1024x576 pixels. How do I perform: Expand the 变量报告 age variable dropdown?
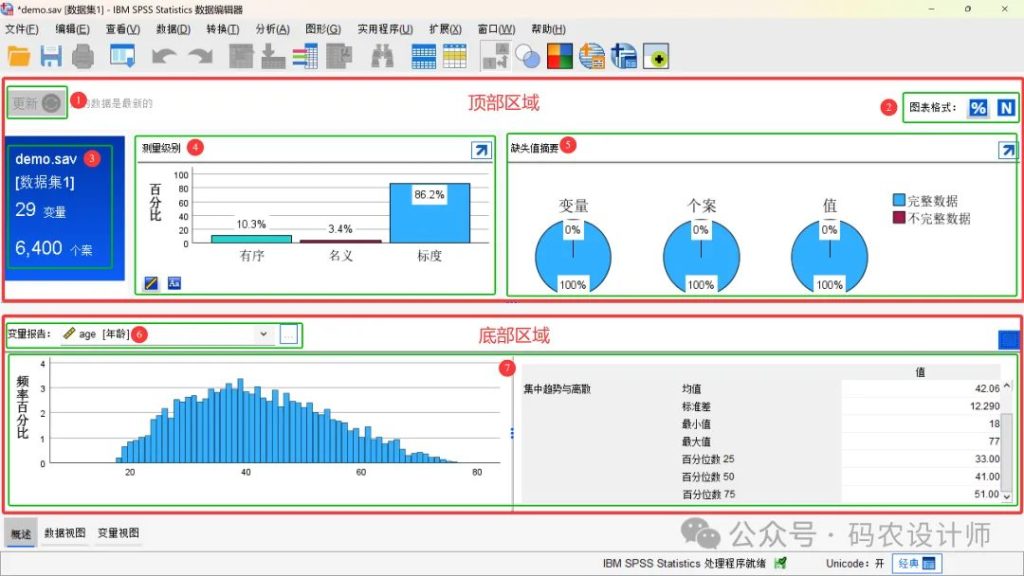(x=263, y=334)
